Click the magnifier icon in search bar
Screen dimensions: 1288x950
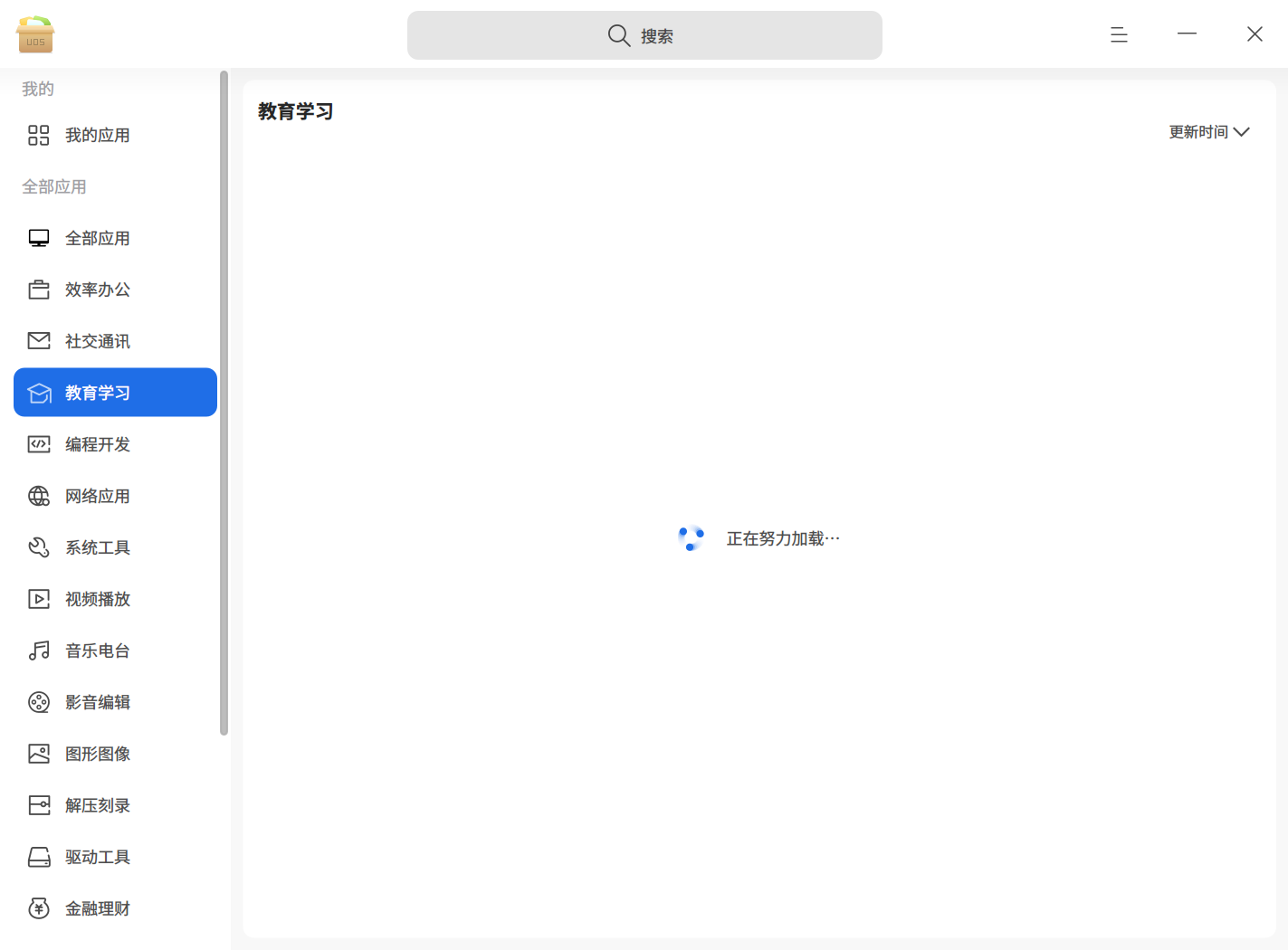[x=619, y=35]
